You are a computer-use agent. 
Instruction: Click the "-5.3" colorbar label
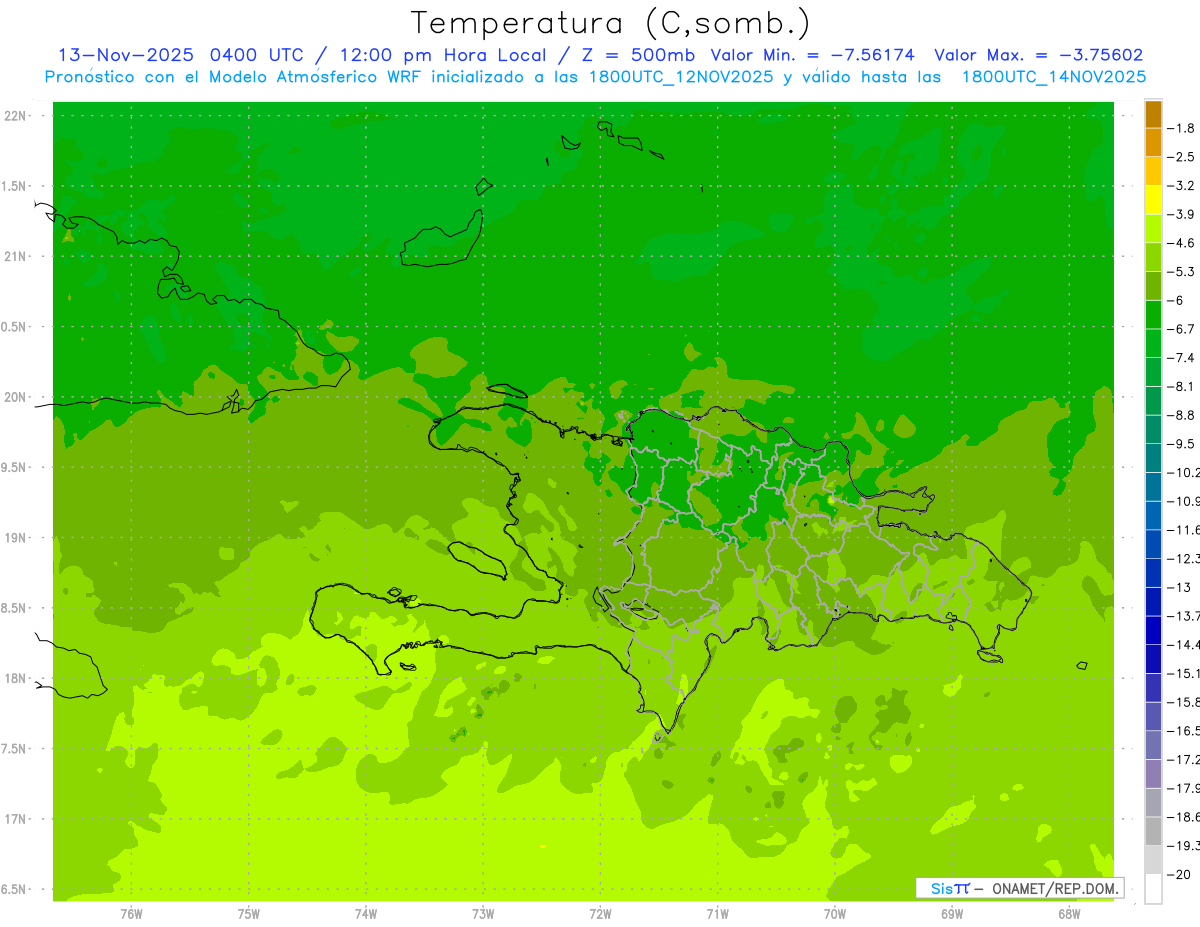point(1182,272)
